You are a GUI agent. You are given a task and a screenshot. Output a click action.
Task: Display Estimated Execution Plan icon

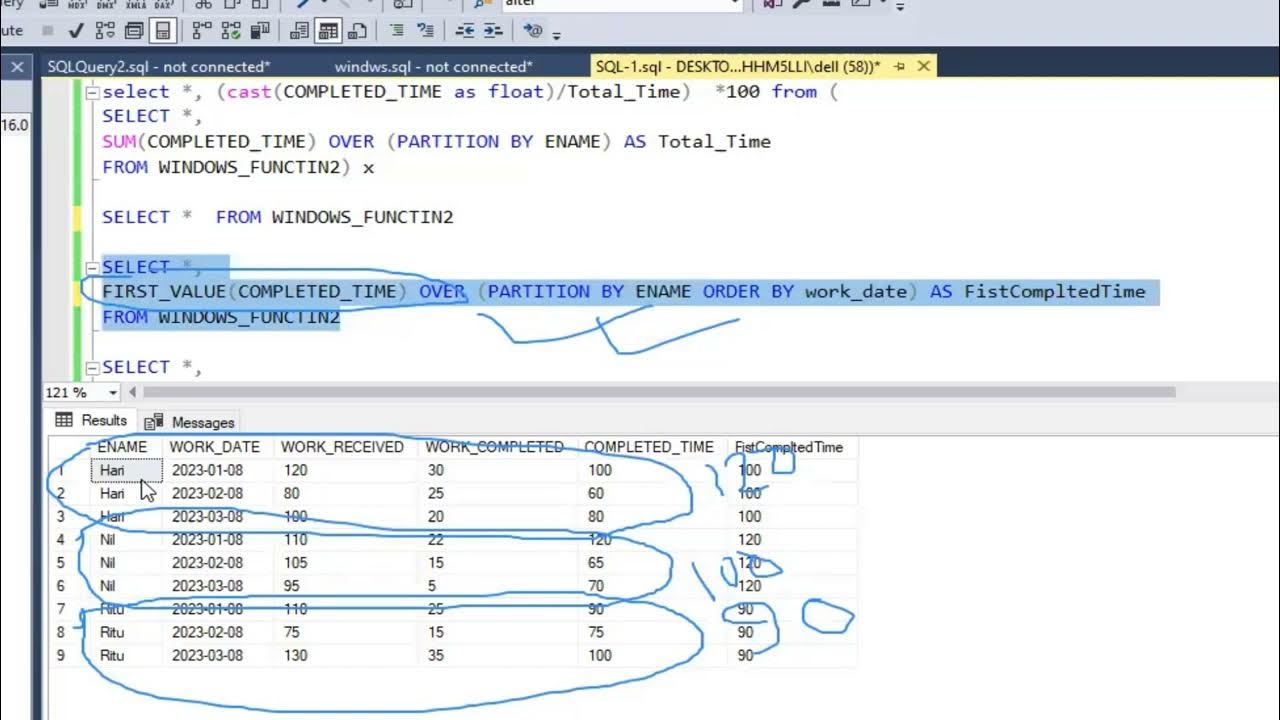[x=105, y=31]
